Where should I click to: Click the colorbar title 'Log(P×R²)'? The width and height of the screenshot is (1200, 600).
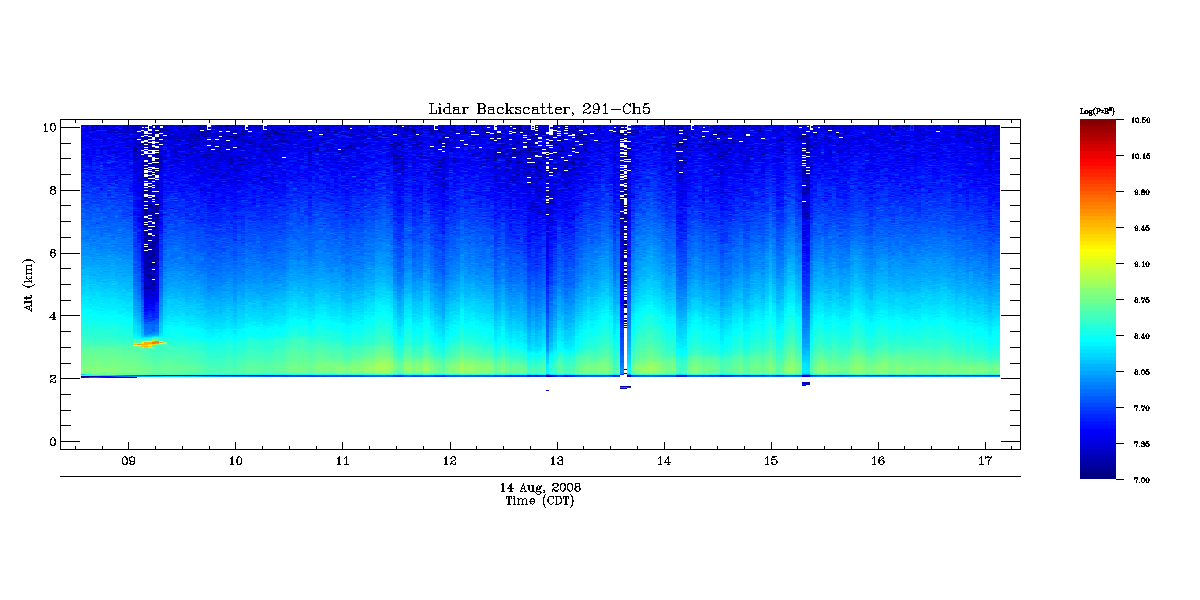point(1097,109)
